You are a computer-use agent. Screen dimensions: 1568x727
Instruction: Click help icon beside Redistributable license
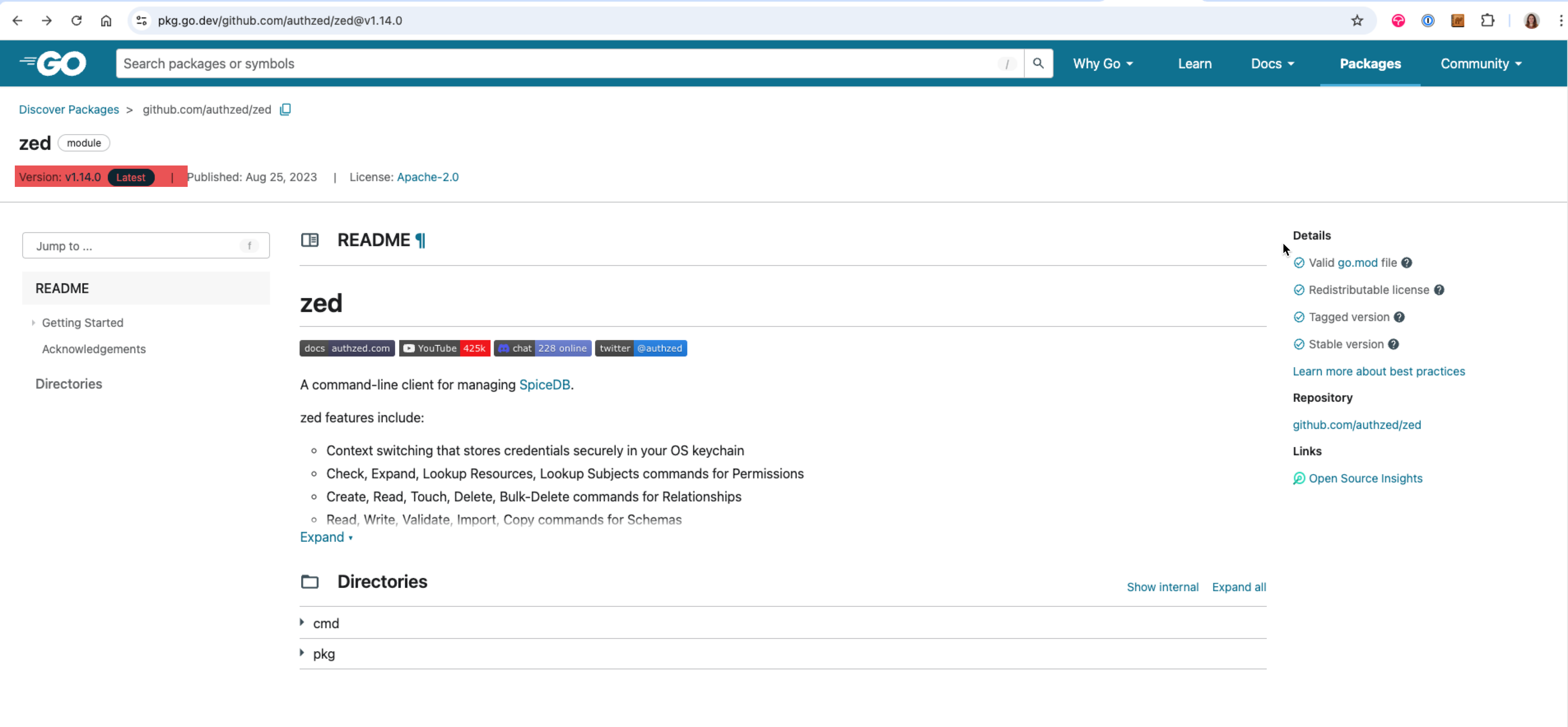[1439, 291]
